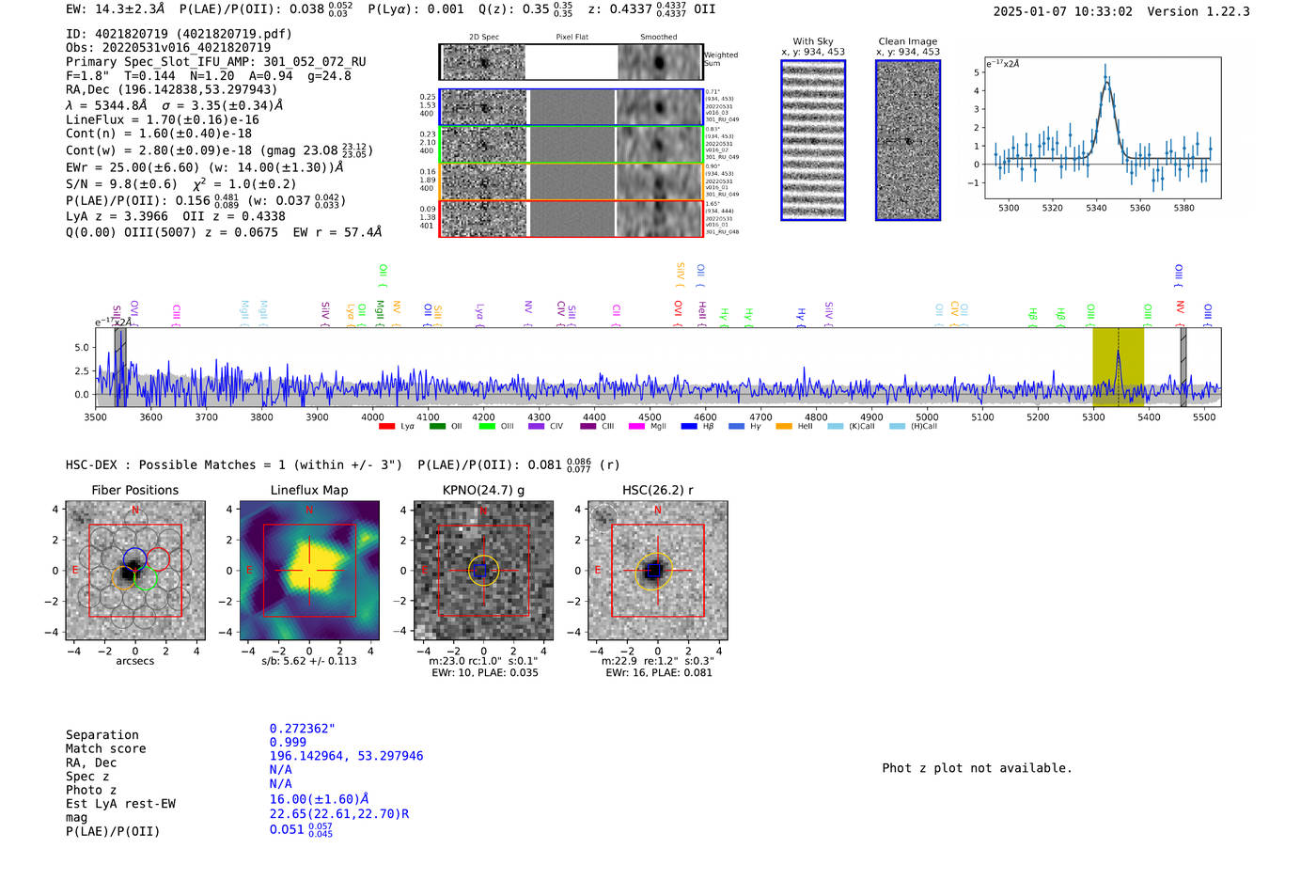Click the (K)CaII light blue legend swatch
Screen dimensions: 1316x896
pos(836,427)
